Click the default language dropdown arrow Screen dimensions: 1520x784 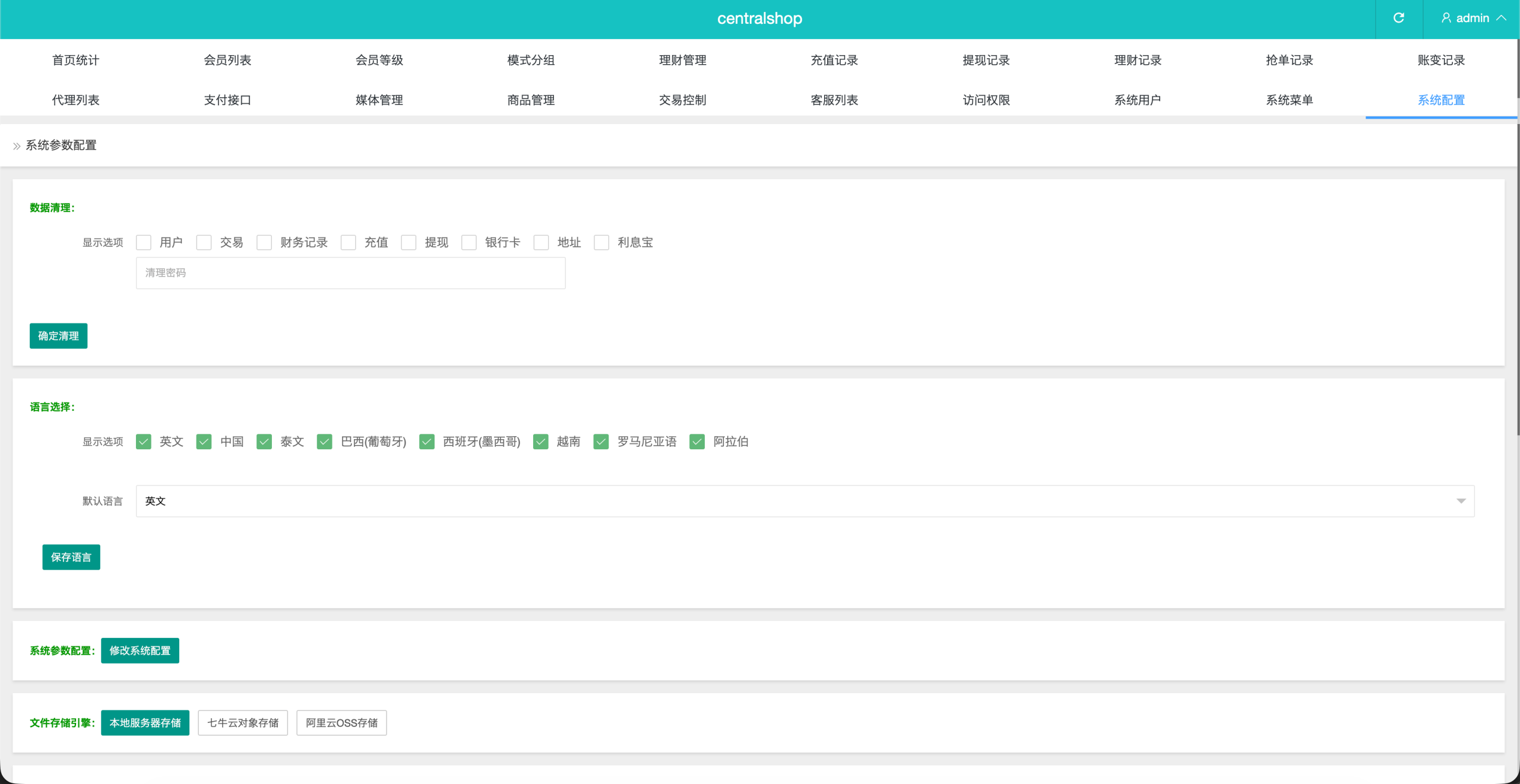pyautogui.click(x=1461, y=501)
